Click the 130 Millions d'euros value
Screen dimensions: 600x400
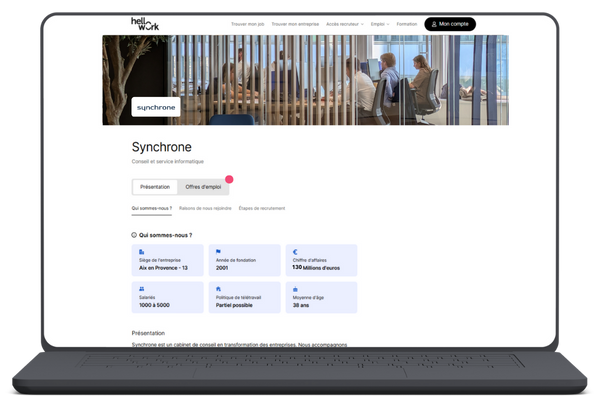tap(316, 268)
